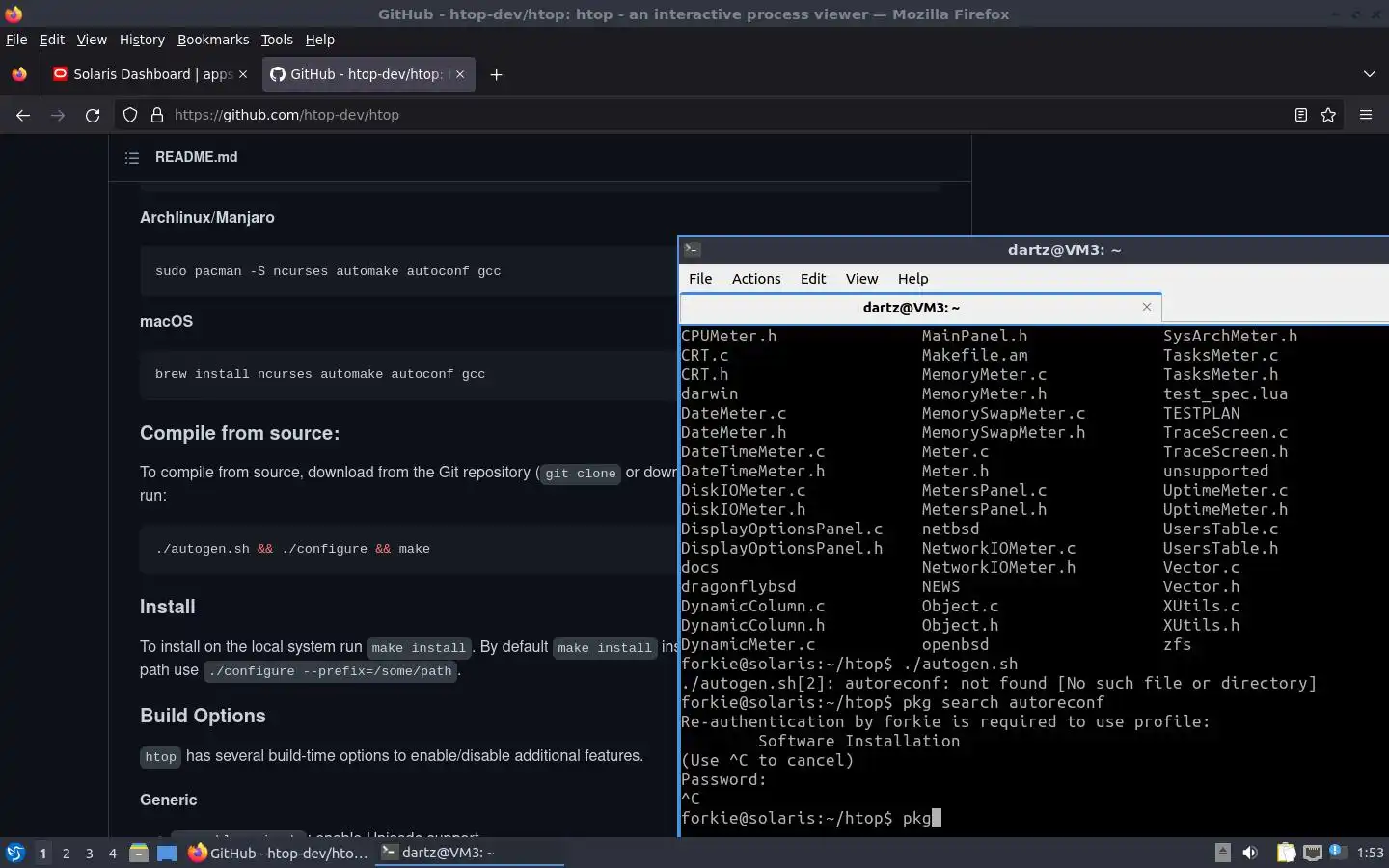This screenshot has width=1389, height=868.
Task: Switch to workspace 2
Action: (x=66, y=853)
